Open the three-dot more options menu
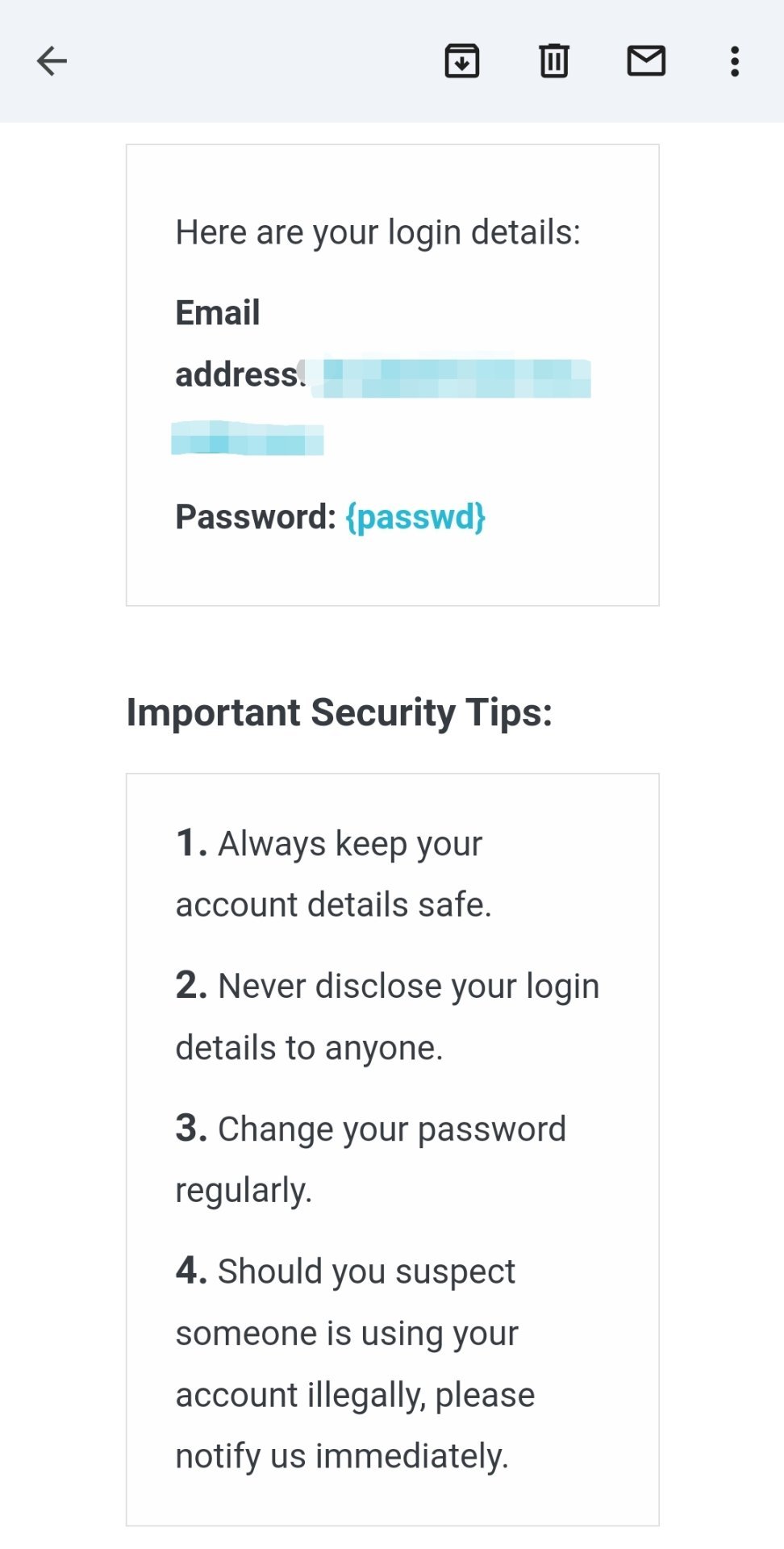 (x=735, y=61)
